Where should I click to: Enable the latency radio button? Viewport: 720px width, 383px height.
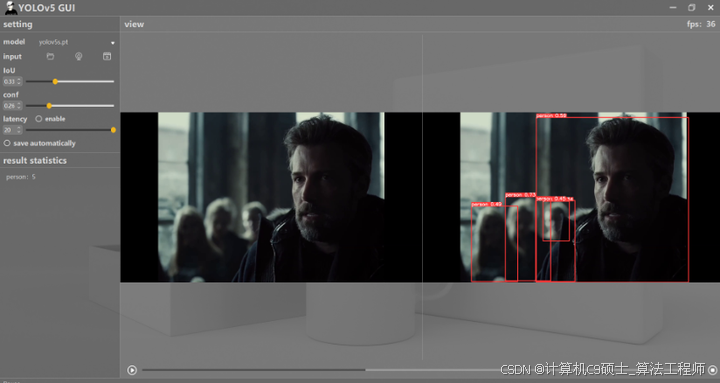click(x=39, y=119)
